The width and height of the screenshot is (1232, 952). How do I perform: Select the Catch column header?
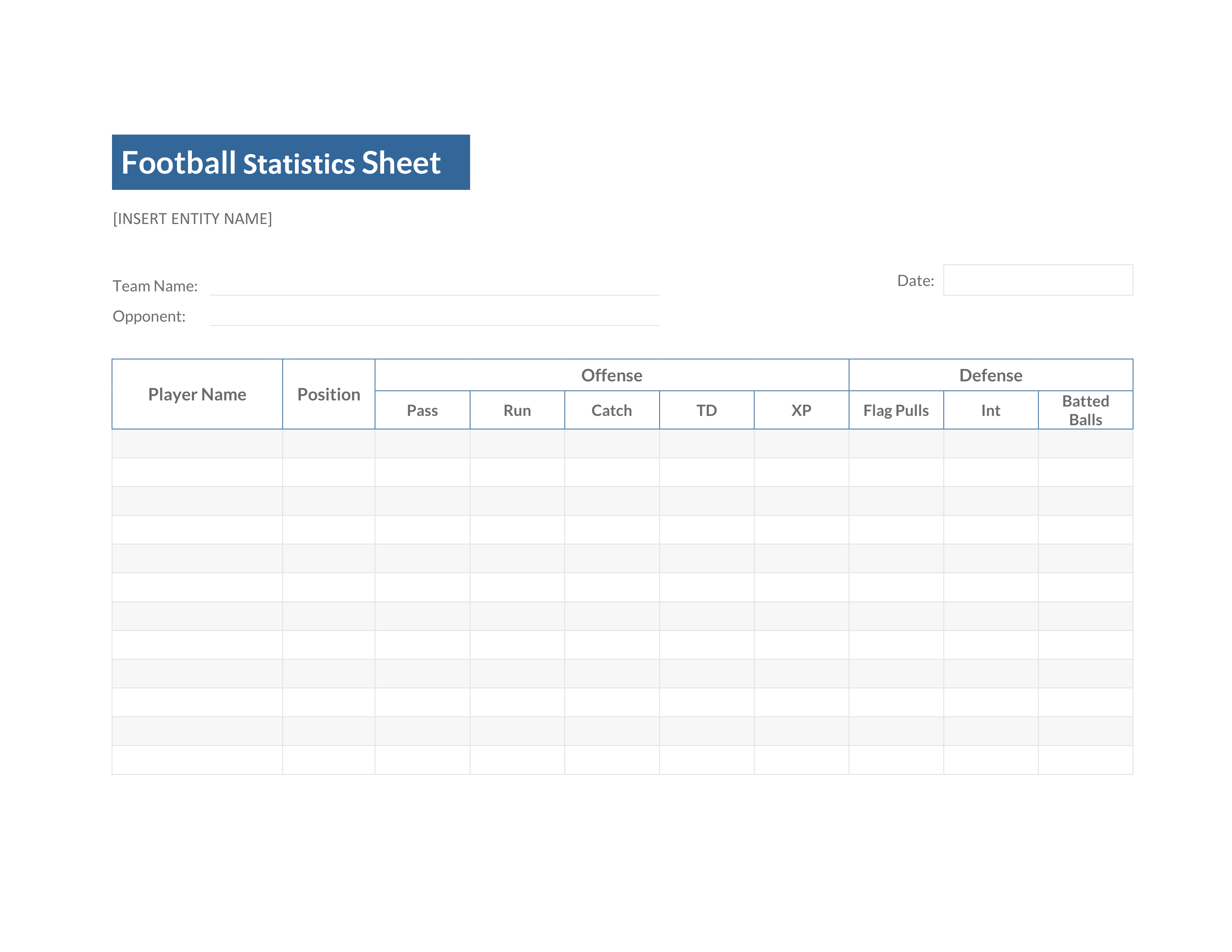click(612, 410)
